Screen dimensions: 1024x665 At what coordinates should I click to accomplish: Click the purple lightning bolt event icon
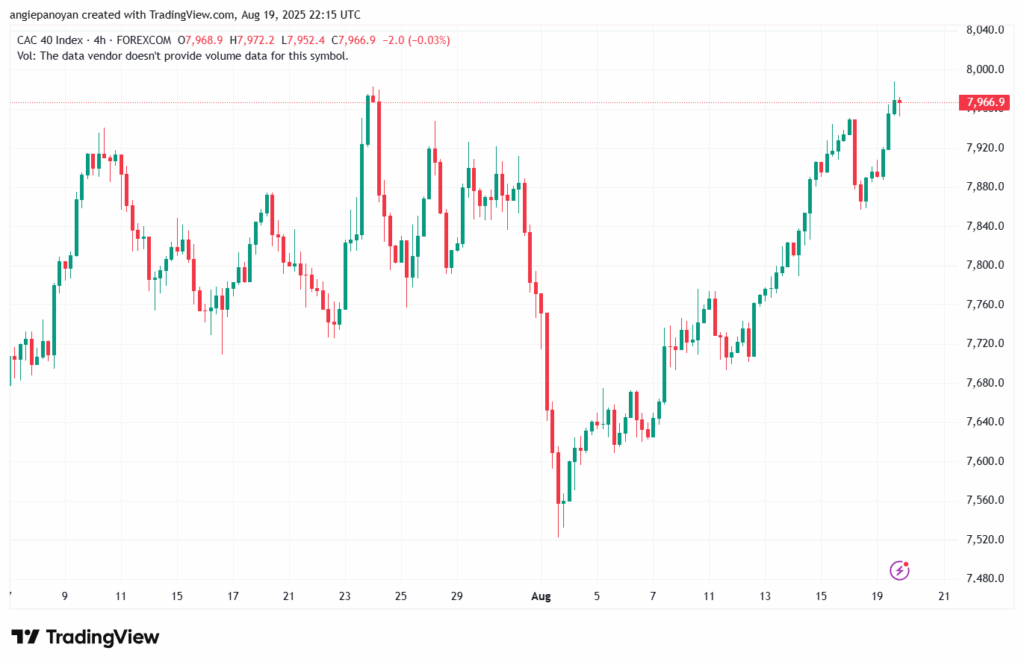(900, 570)
